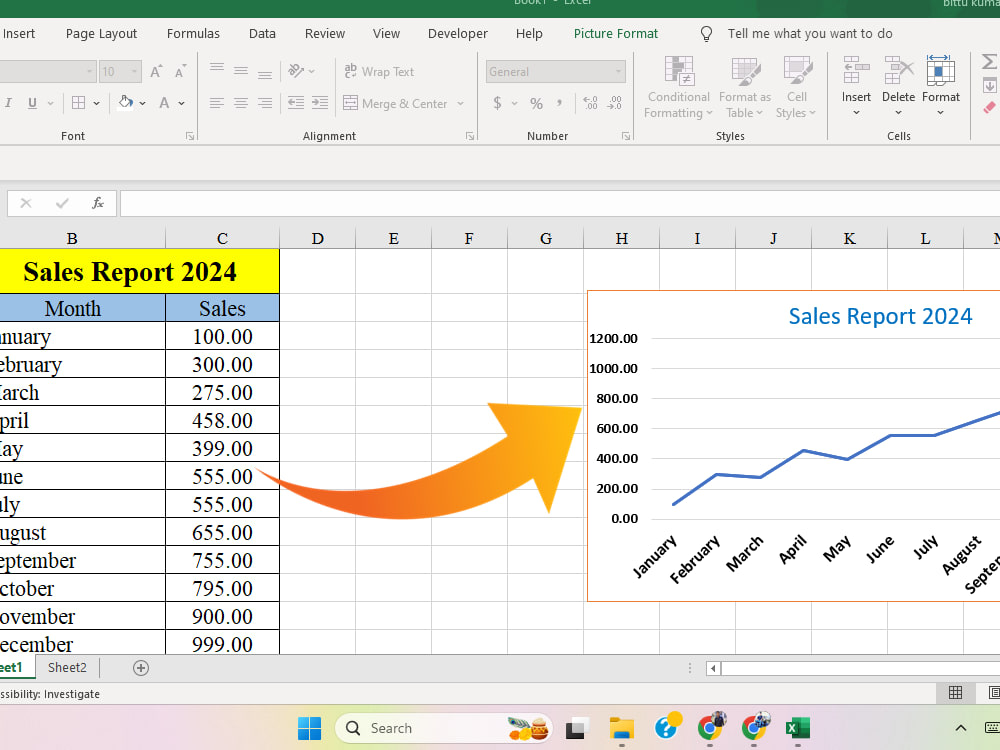Open the Developer tab
The image size is (1000, 750).
coord(457,34)
